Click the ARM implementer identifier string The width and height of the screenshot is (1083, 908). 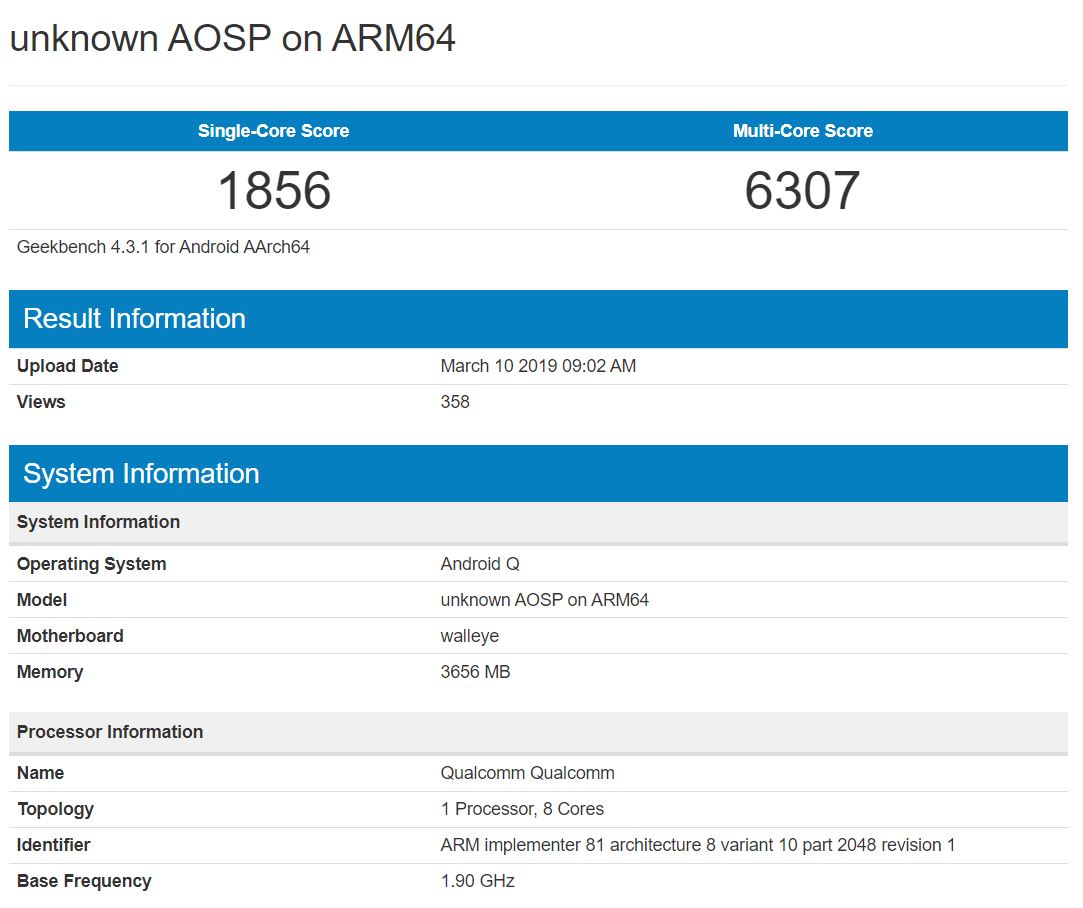click(697, 845)
